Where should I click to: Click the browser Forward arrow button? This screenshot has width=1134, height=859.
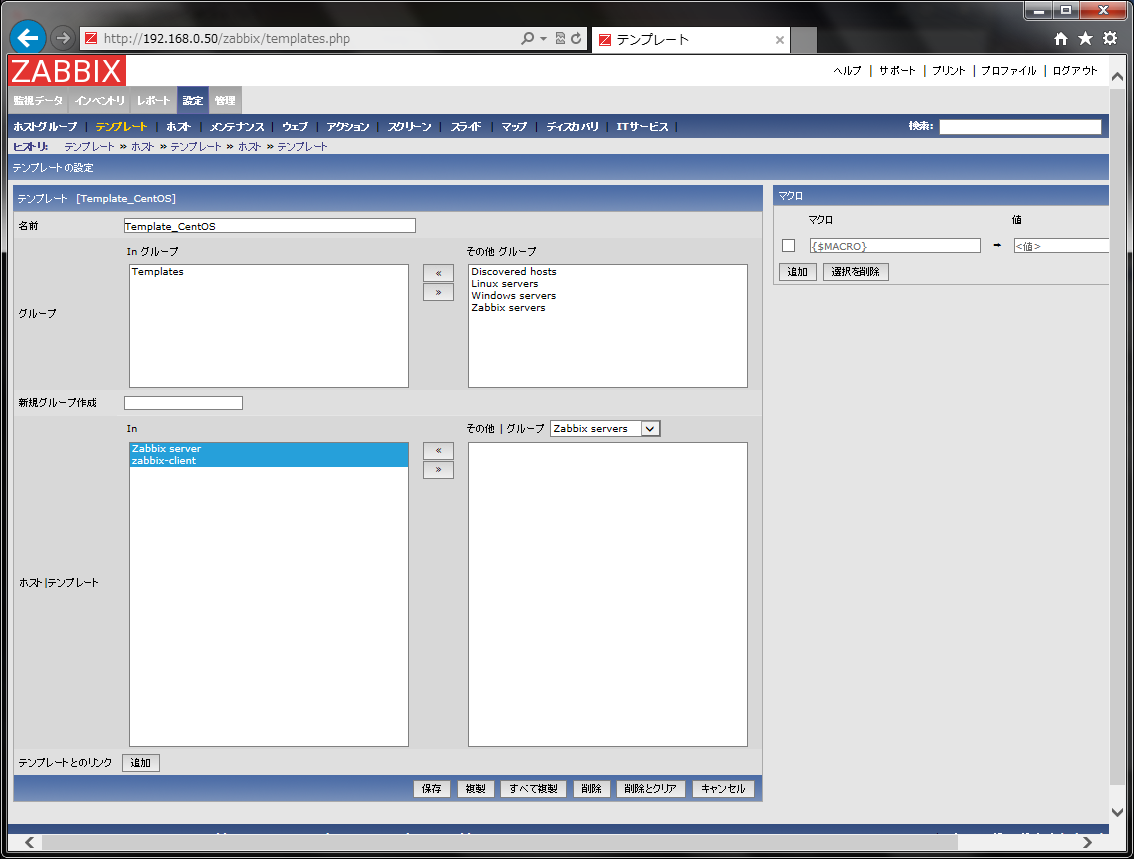tap(63, 38)
